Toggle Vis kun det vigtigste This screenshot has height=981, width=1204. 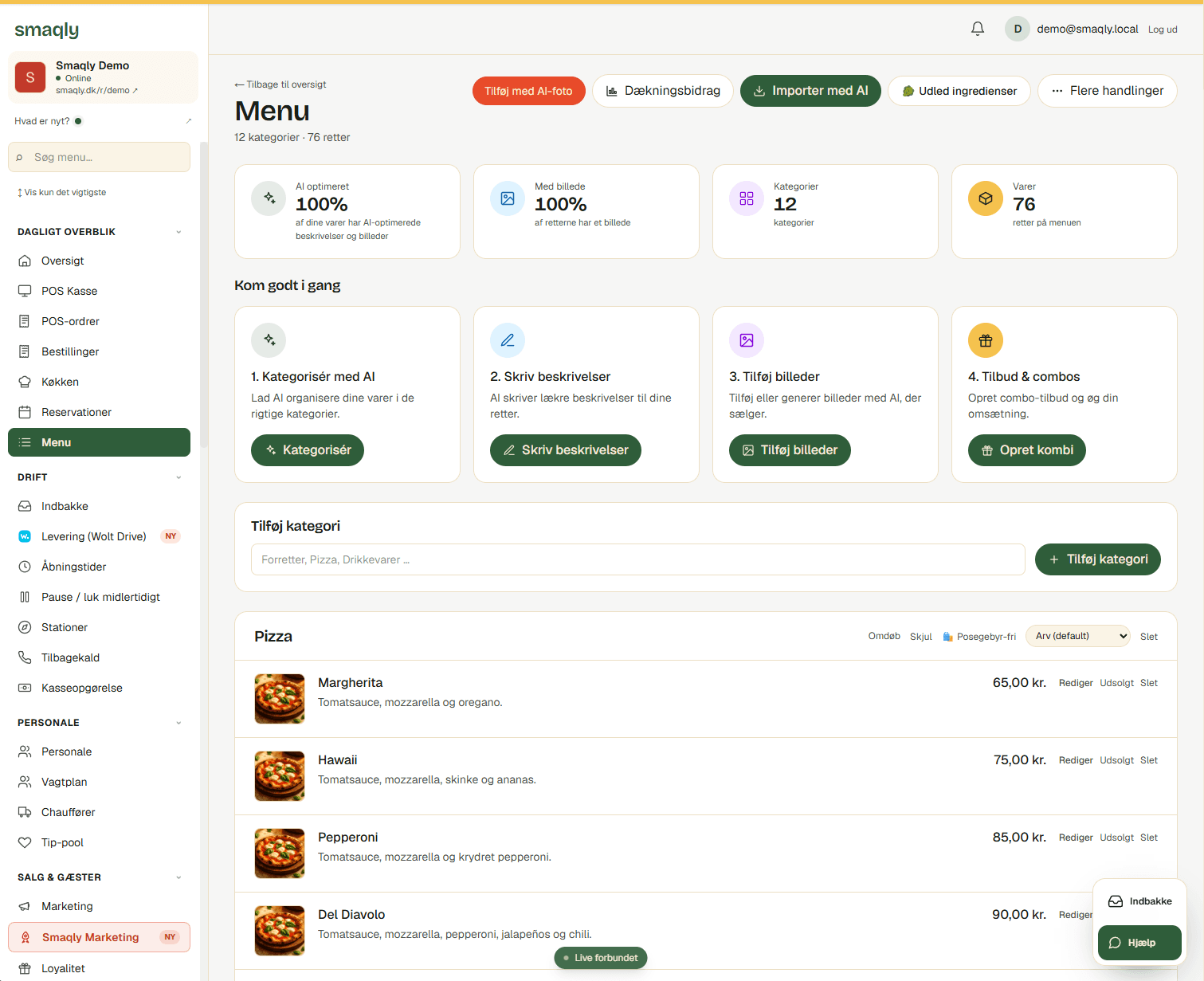62,192
